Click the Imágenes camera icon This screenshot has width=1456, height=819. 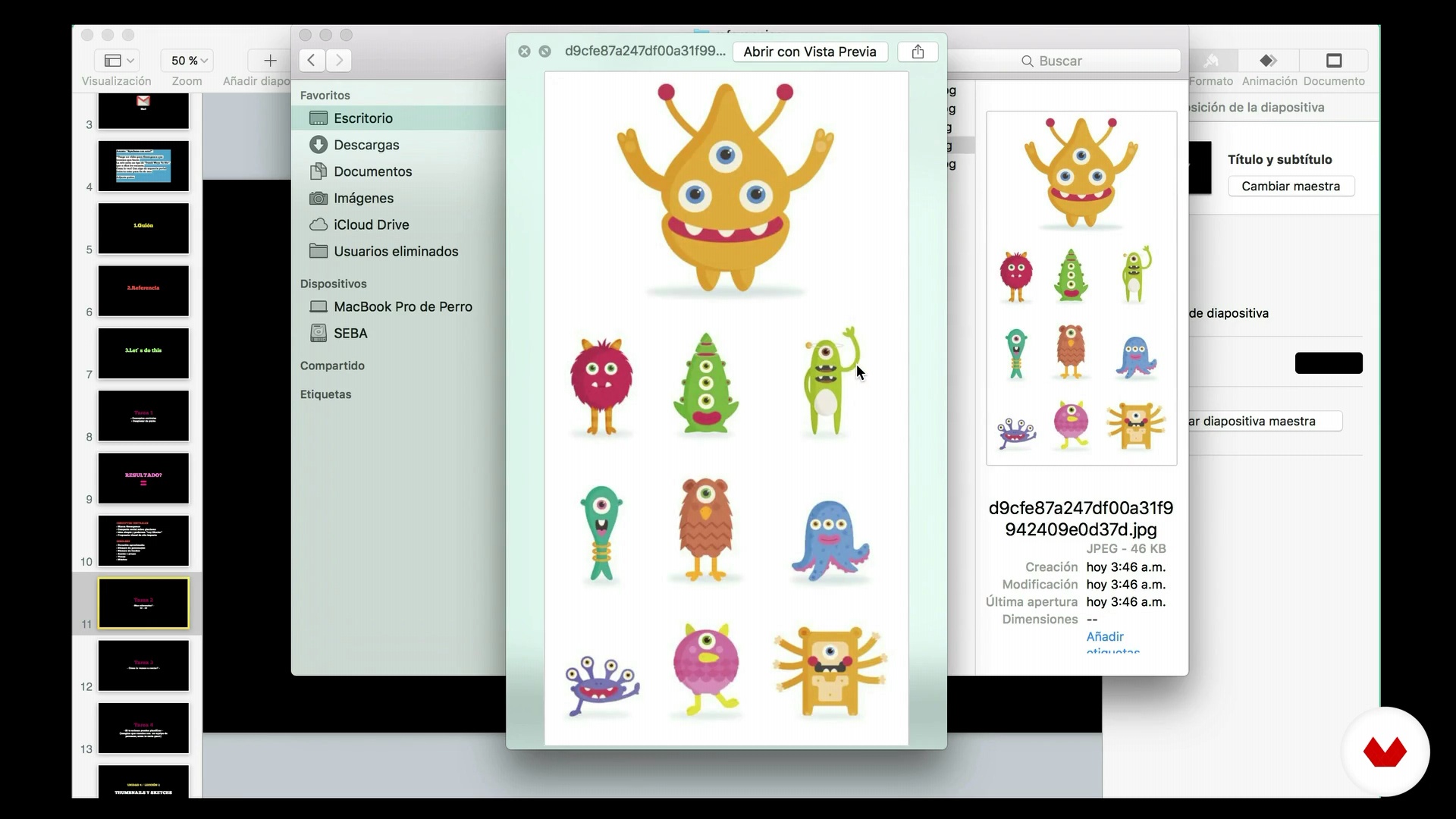click(x=318, y=198)
